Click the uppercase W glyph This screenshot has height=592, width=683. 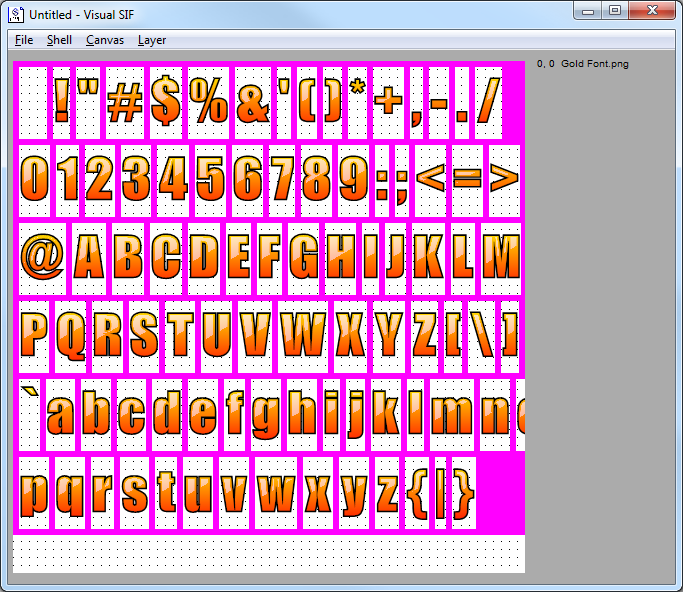click(297, 336)
